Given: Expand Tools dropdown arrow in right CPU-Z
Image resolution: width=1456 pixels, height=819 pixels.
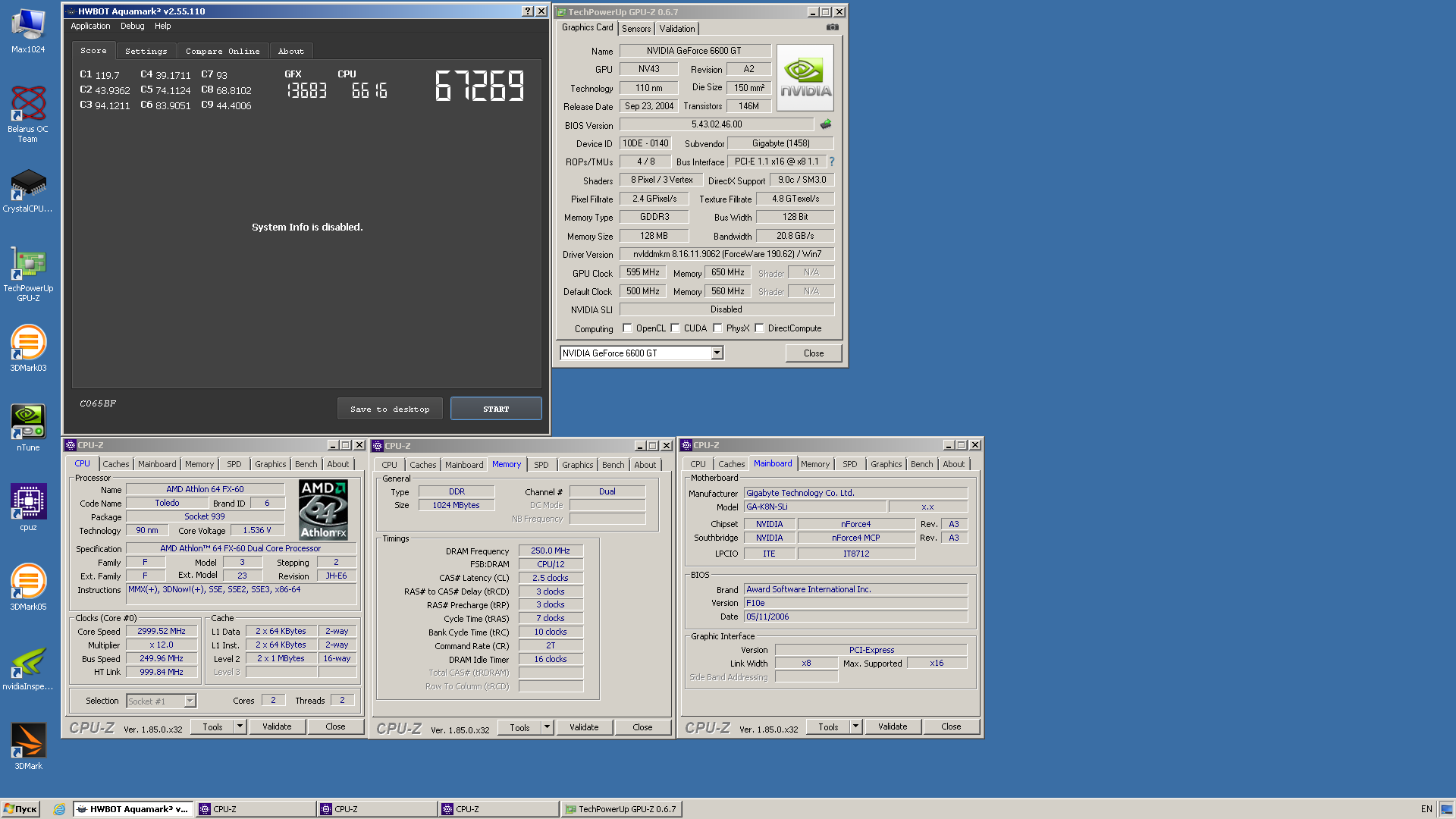Looking at the screenshot, I should point(855,726).
